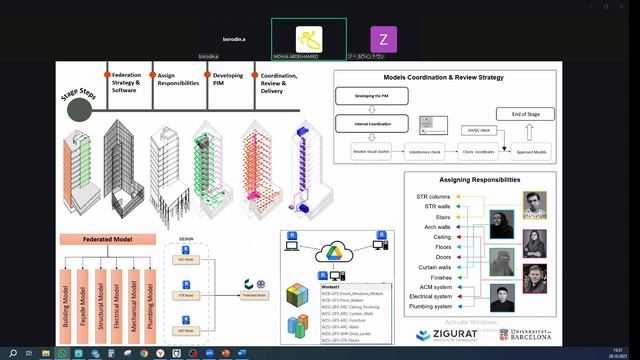Click the End of Stage box
The height and width of the screenshot is (360, 640).
(x=525, y=114)
